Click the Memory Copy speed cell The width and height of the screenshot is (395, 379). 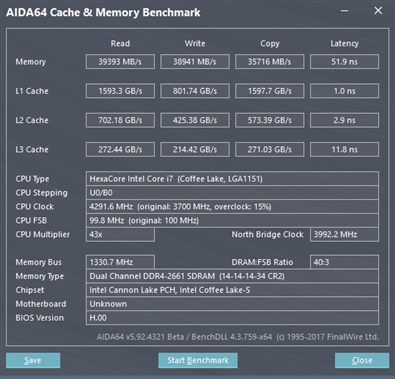tap(269, 62)
